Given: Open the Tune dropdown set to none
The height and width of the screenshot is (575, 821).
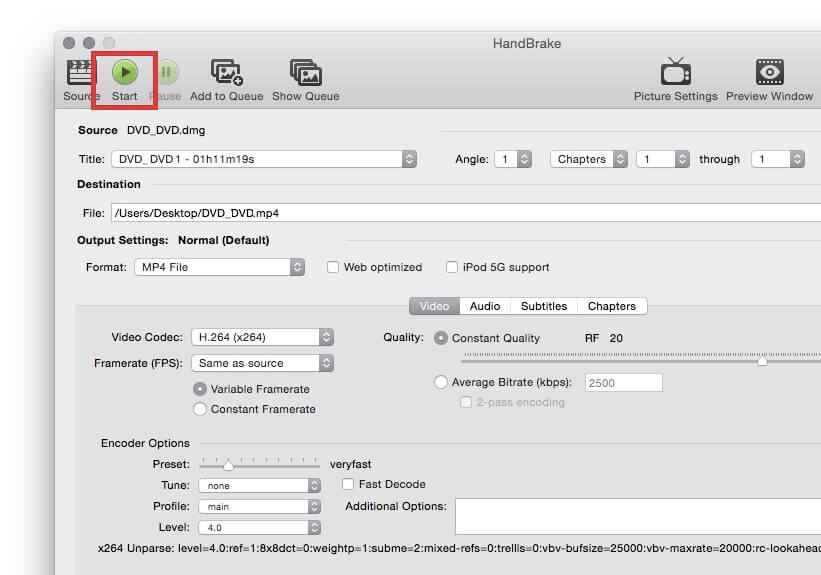Looking at the screenshot, I should 260,485.
